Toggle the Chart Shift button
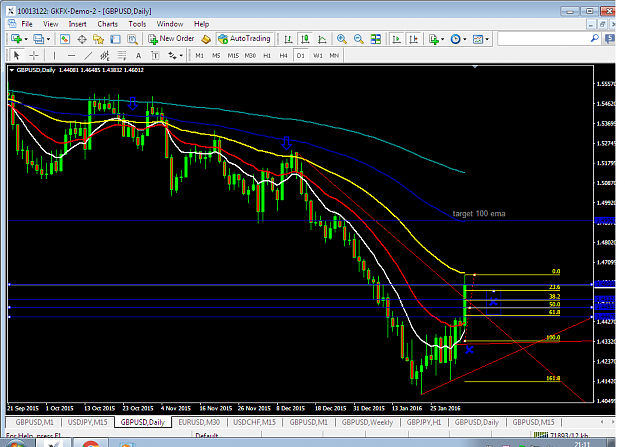Image resolution: width=625 pixels, height=447 pixels. (x=414, y=39)
